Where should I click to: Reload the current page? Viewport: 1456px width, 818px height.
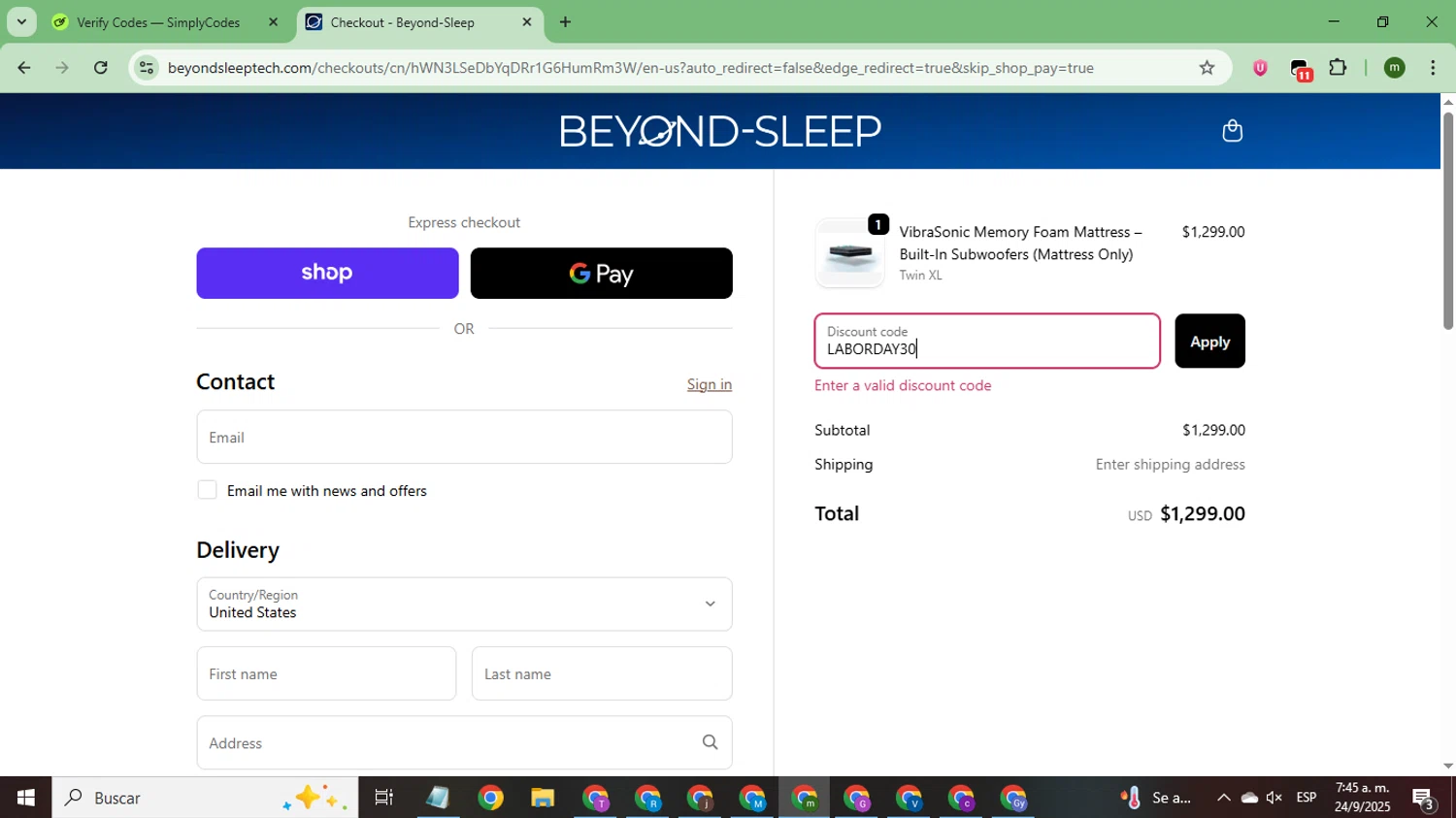101,68
